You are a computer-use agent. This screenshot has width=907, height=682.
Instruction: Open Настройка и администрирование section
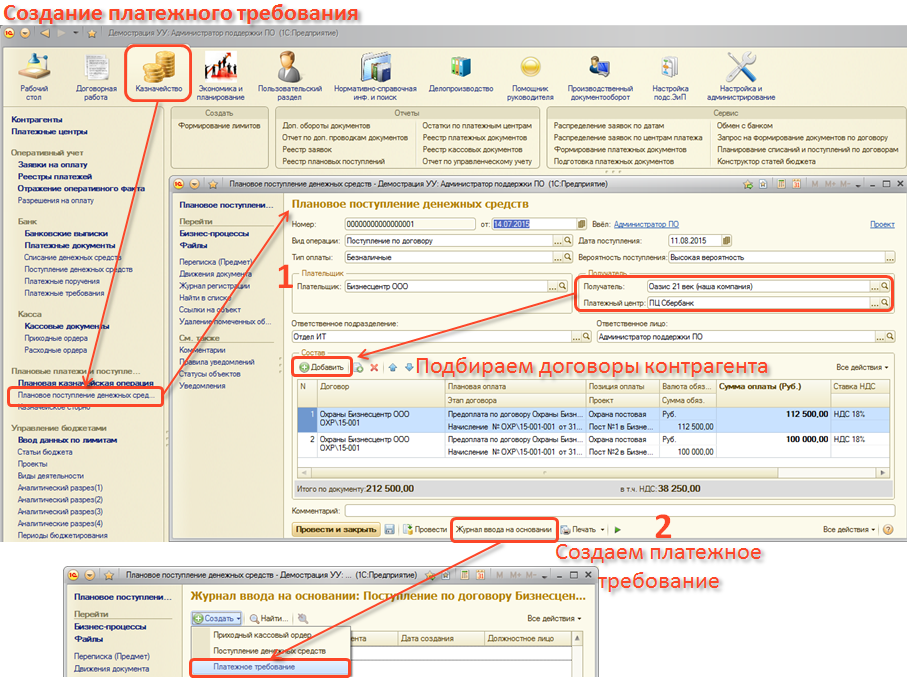coord(740,76)
